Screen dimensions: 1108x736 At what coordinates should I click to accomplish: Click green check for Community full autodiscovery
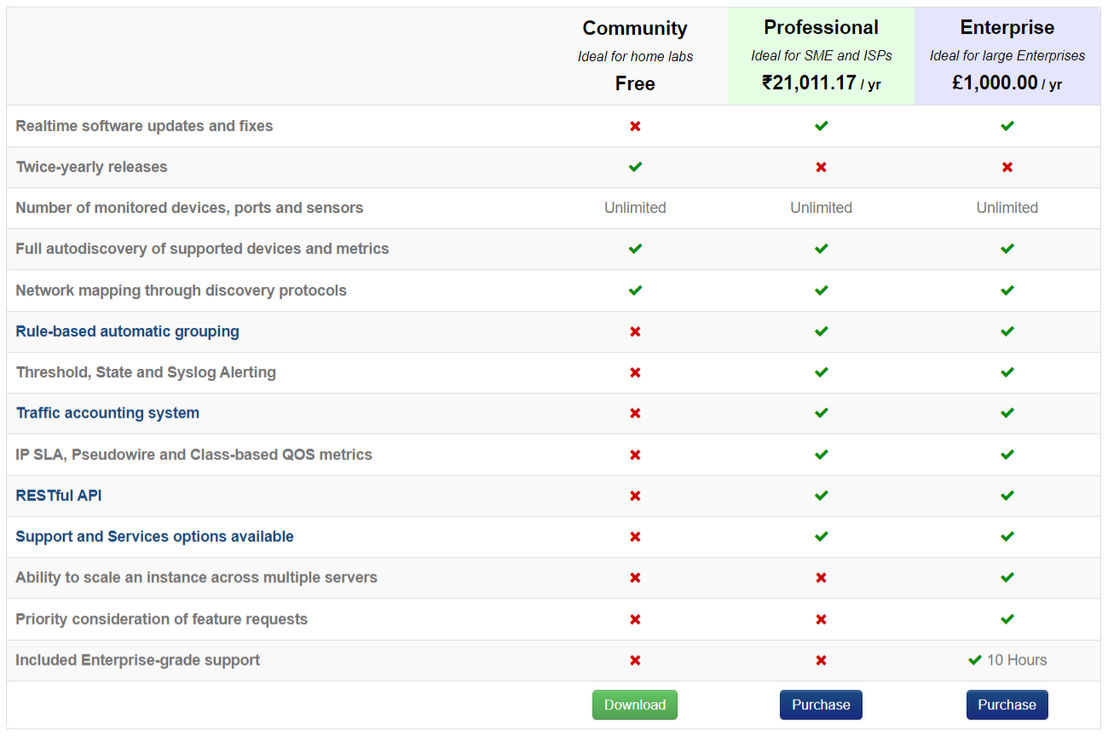[635, 249]
